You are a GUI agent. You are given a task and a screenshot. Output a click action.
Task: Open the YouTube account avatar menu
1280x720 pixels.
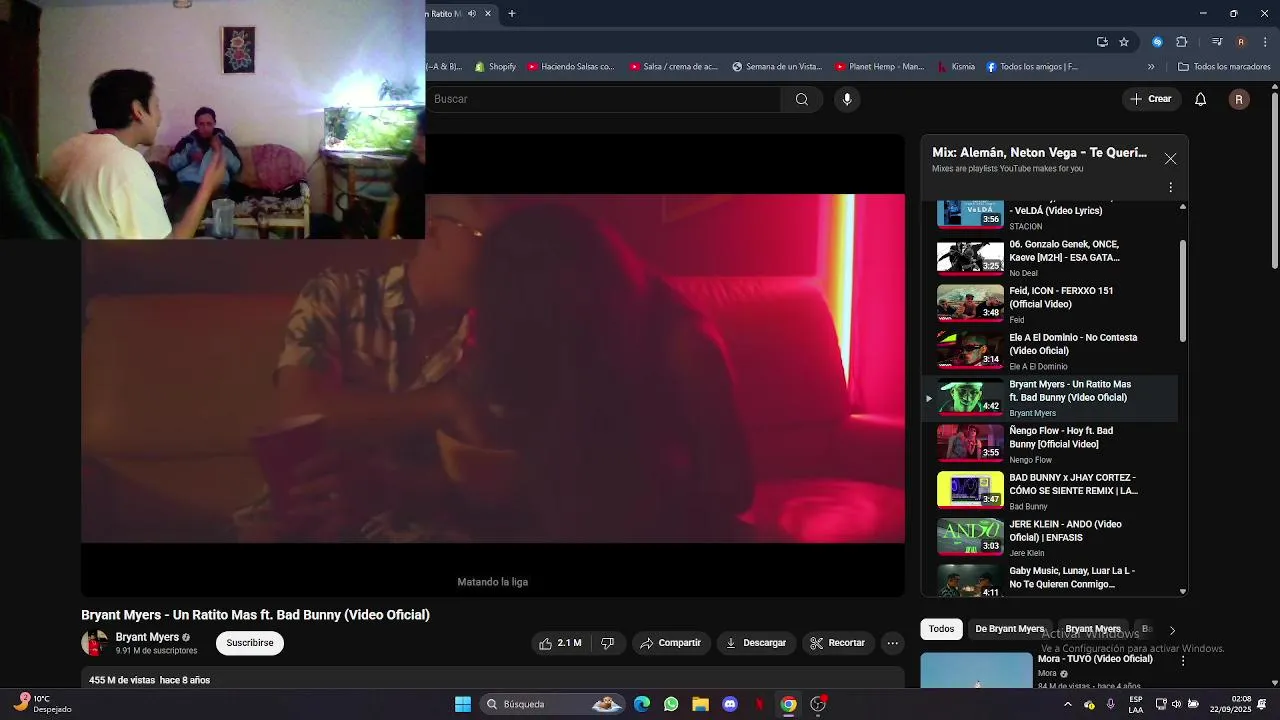coord(1239,99)
